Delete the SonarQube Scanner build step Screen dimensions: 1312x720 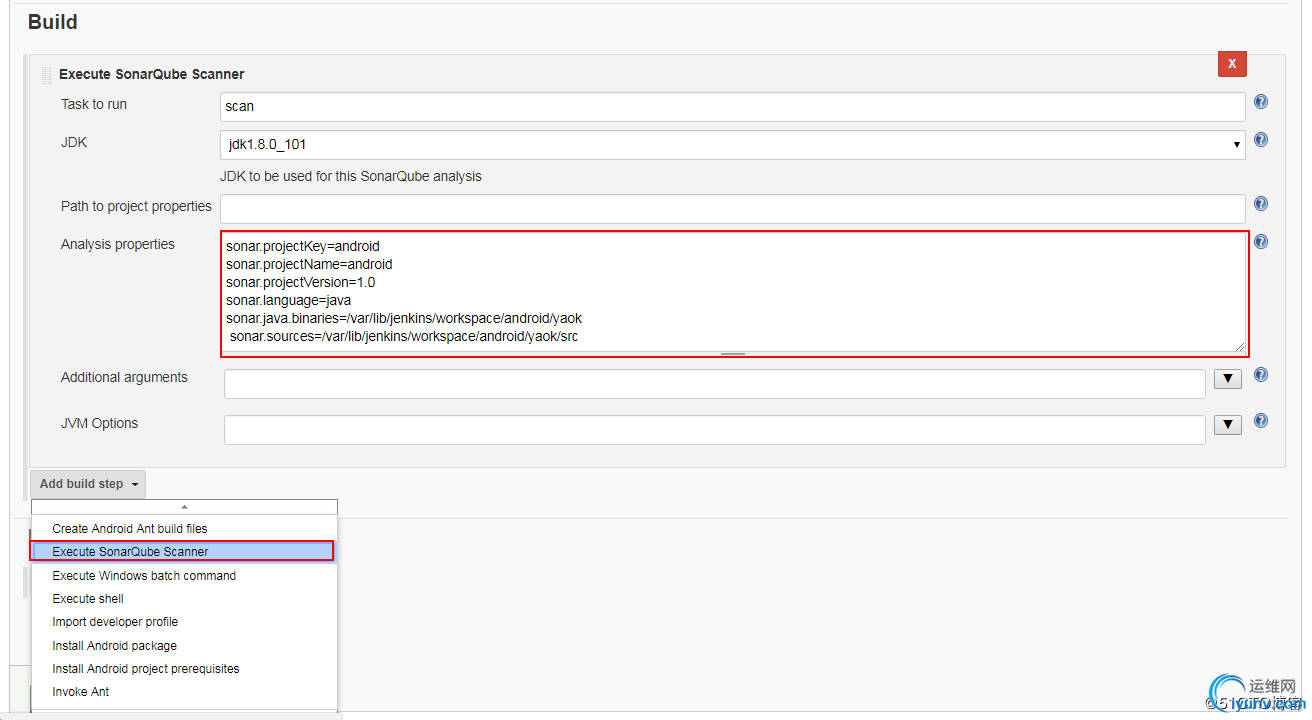tap(1232, 64)
